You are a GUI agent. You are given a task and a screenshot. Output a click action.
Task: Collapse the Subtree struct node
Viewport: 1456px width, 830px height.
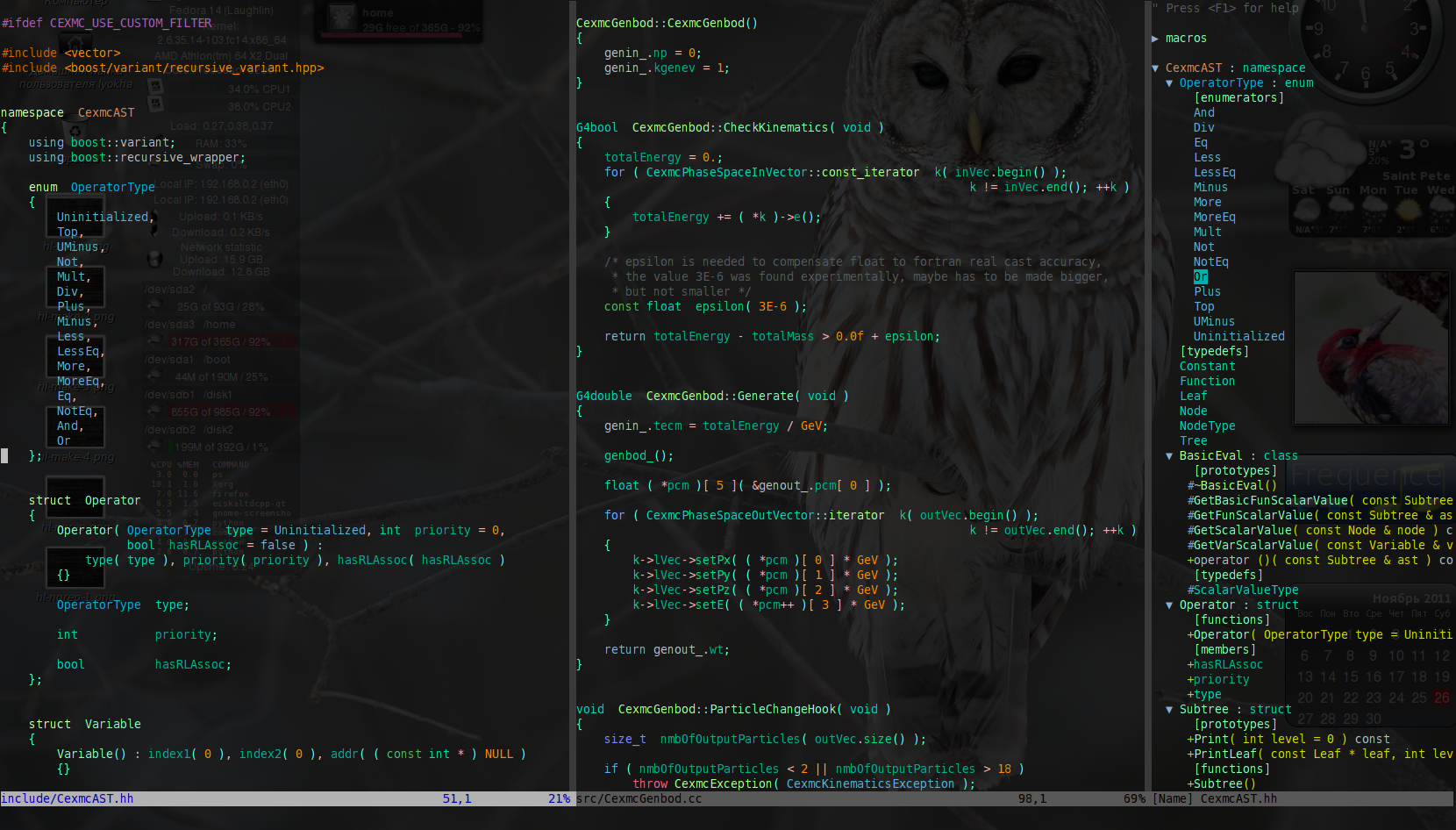click(1169, 709)
